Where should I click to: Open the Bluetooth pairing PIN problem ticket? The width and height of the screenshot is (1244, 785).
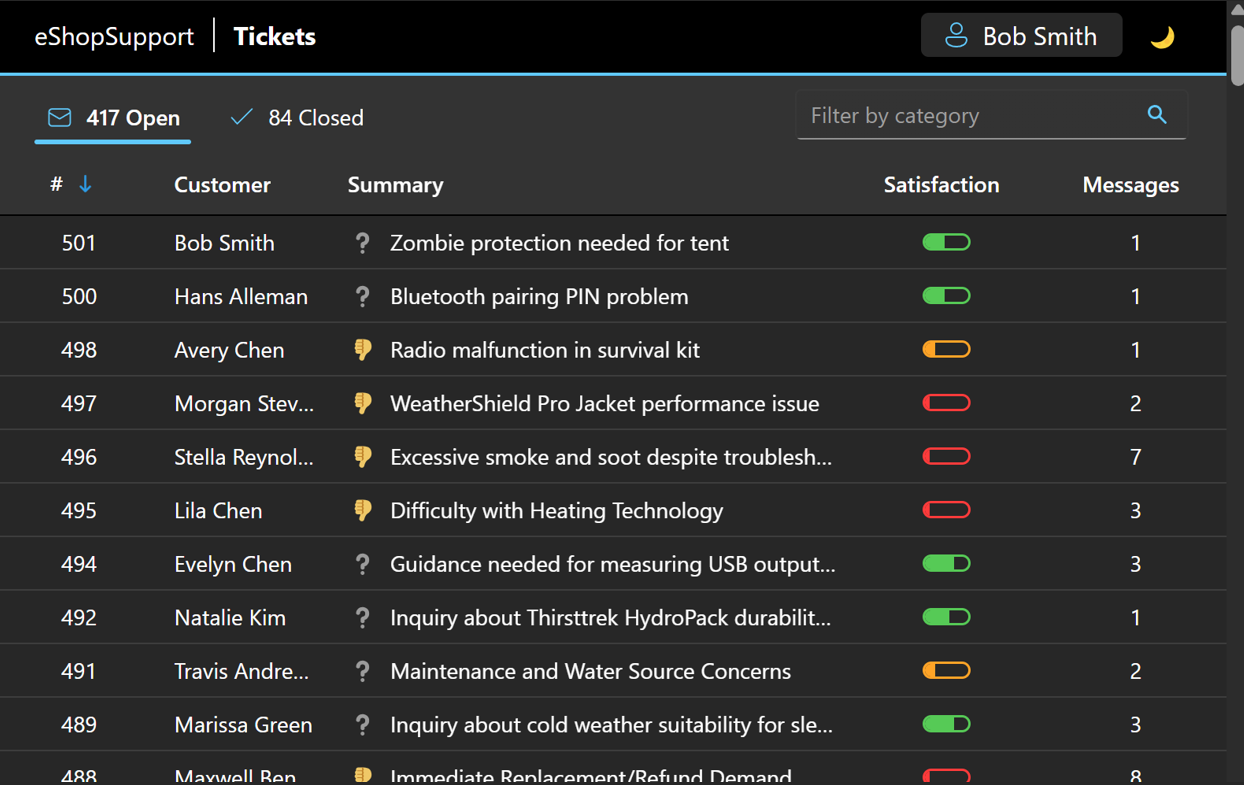pyautogui.click(x=539, y=297)
